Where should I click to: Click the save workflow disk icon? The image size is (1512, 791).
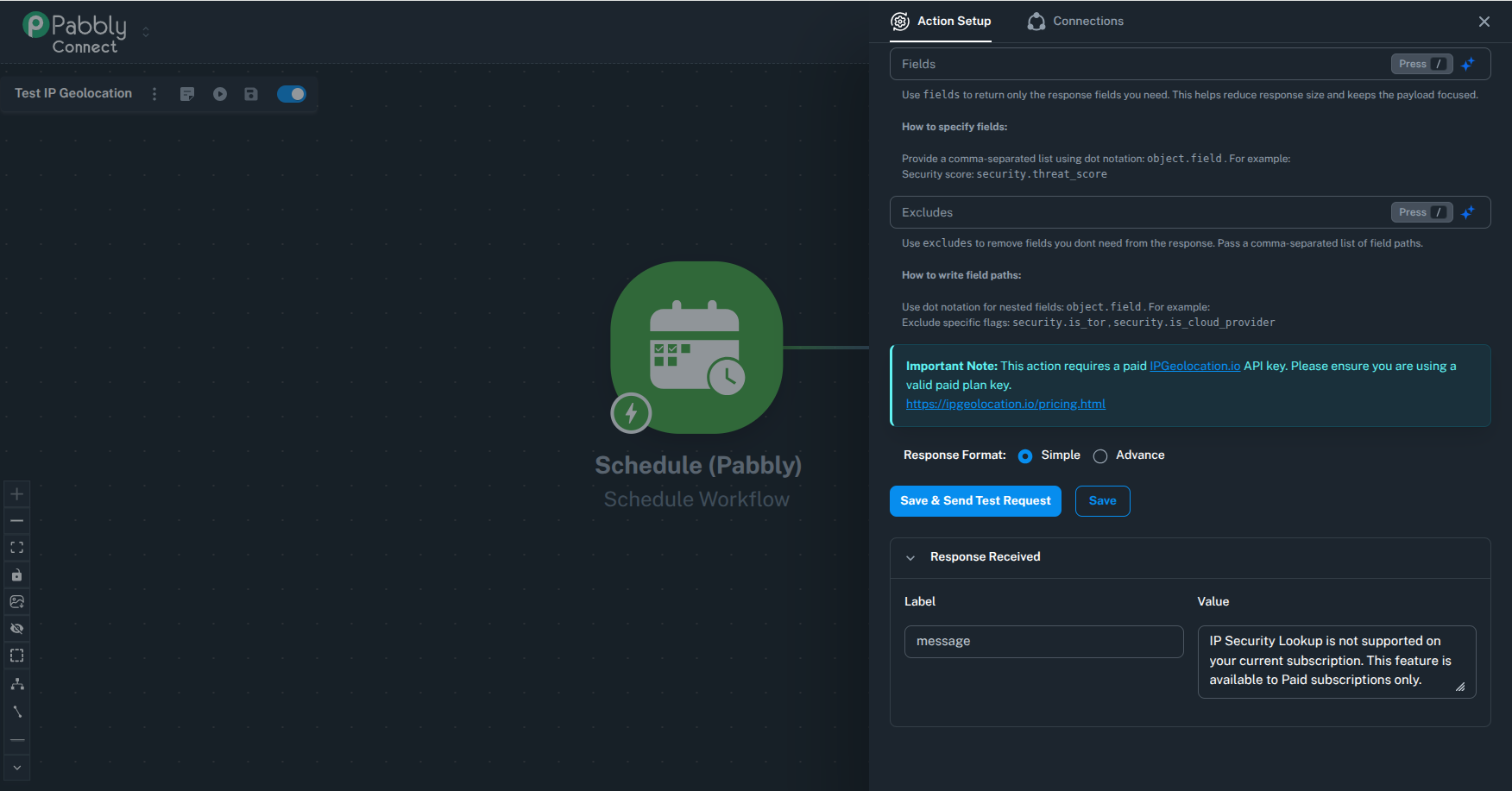(251, 94)
